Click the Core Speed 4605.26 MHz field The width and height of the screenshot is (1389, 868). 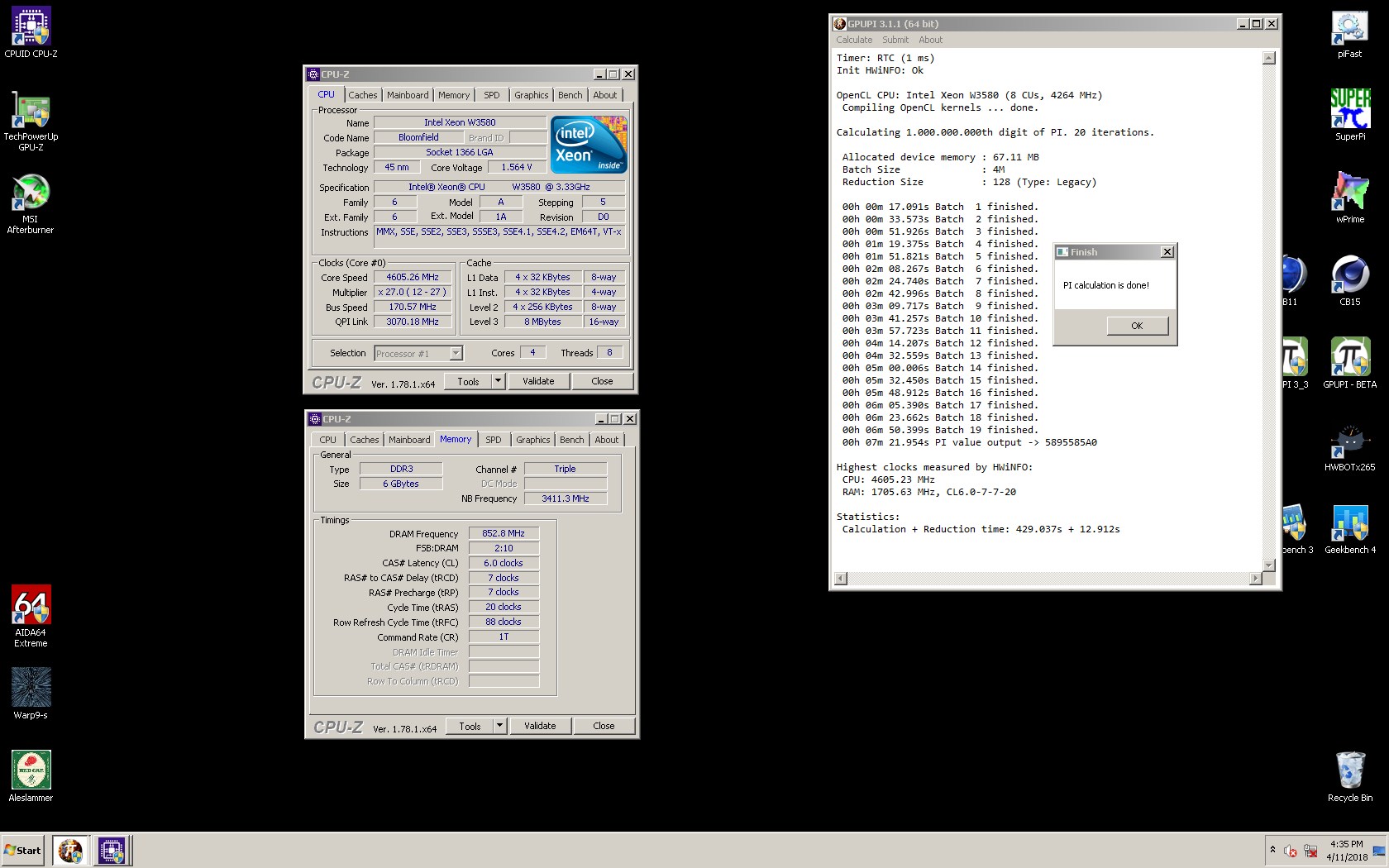(413, 278)
